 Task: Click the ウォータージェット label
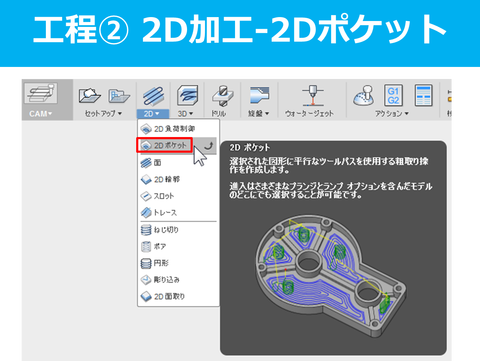pyautogui.click(x=309, y=114)
